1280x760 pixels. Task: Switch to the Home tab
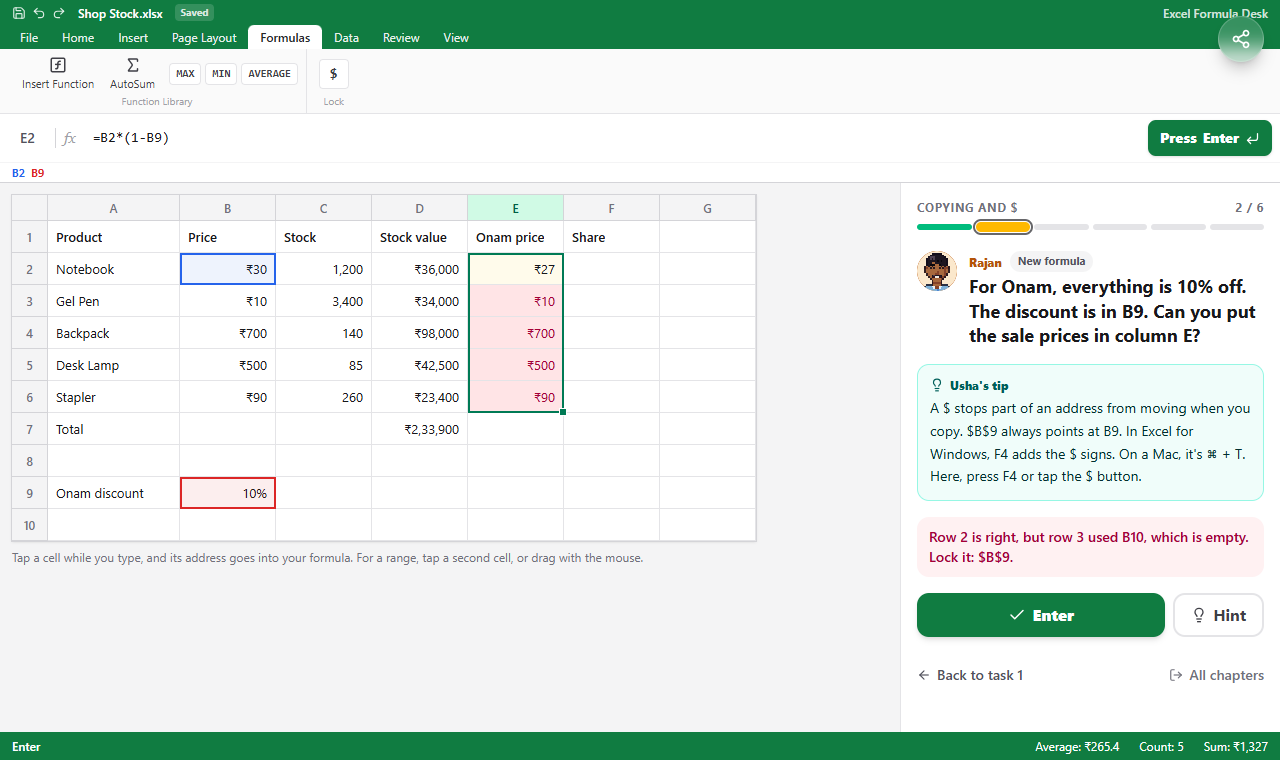click(x=78, y=38)
